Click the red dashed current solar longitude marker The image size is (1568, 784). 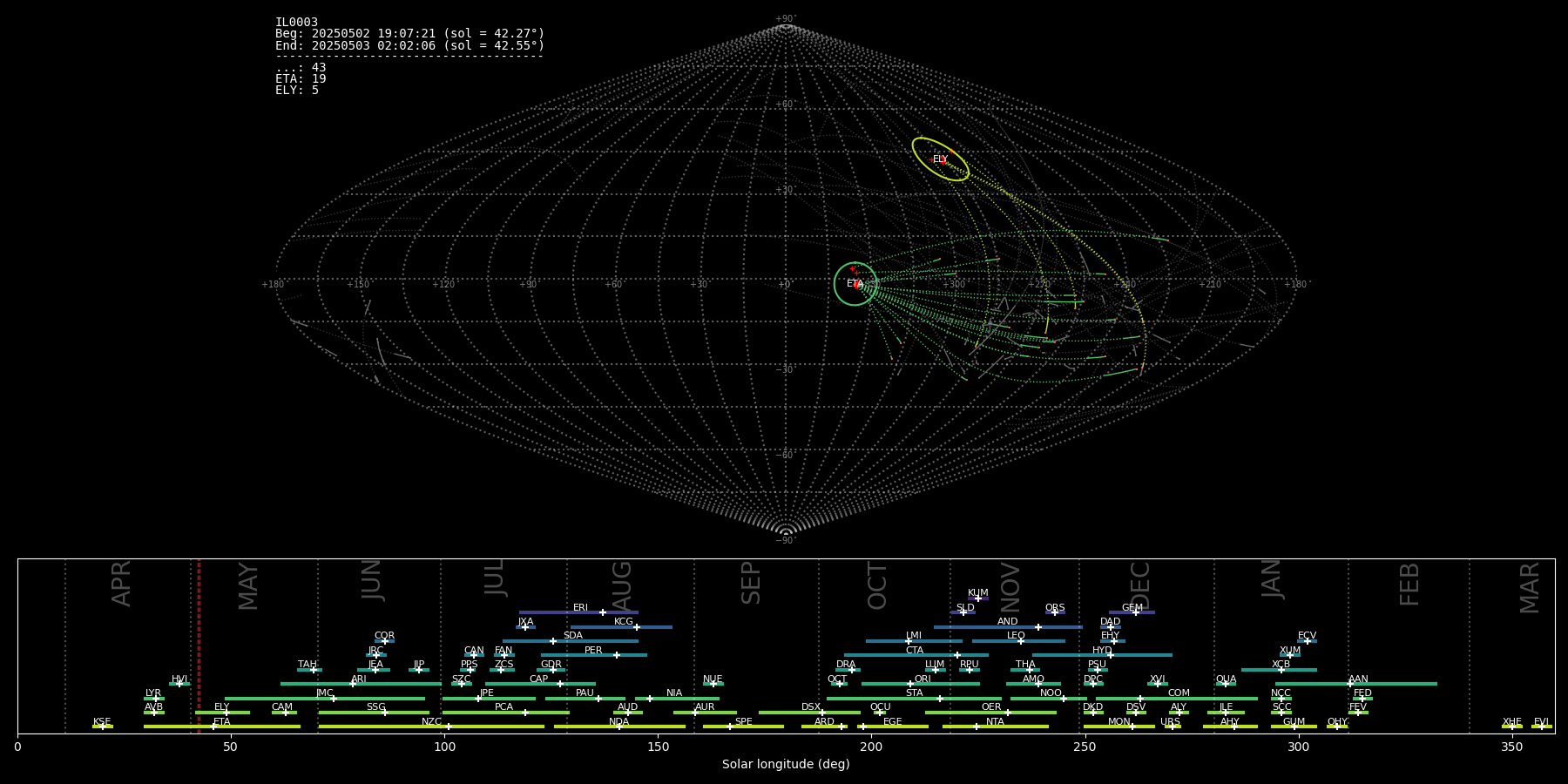point(199,645)
